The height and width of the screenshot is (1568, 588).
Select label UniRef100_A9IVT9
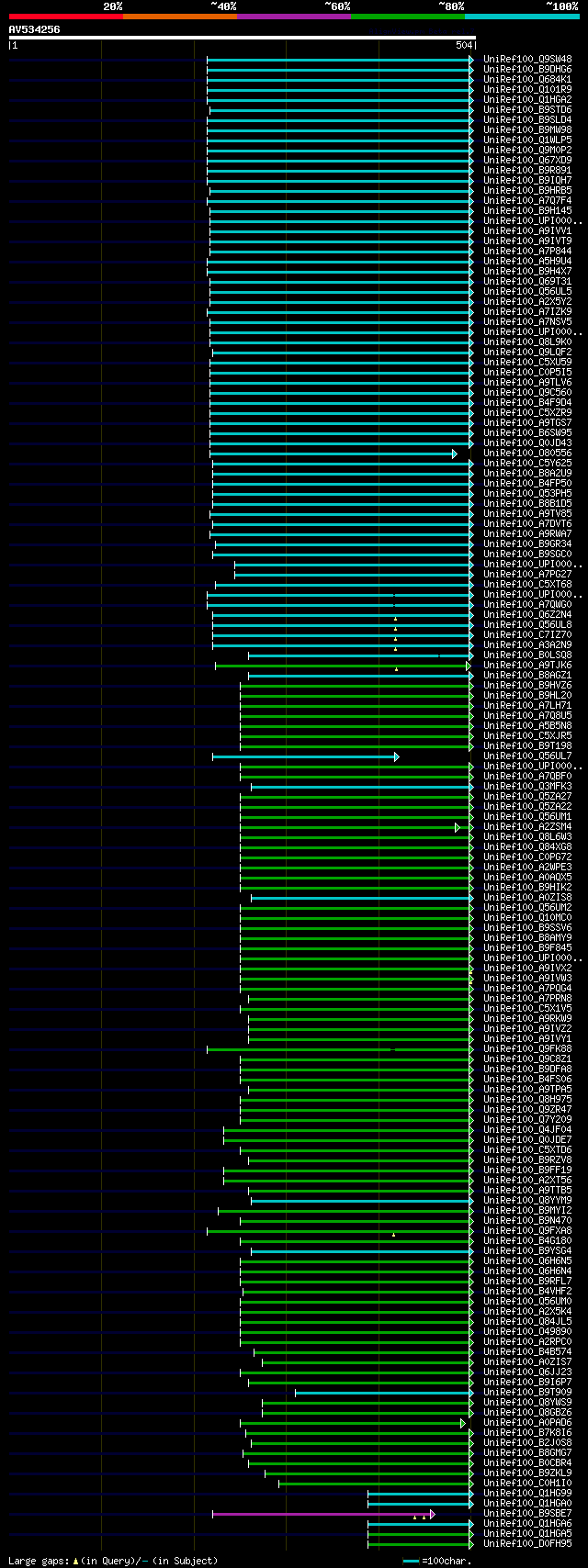point(527,241)
